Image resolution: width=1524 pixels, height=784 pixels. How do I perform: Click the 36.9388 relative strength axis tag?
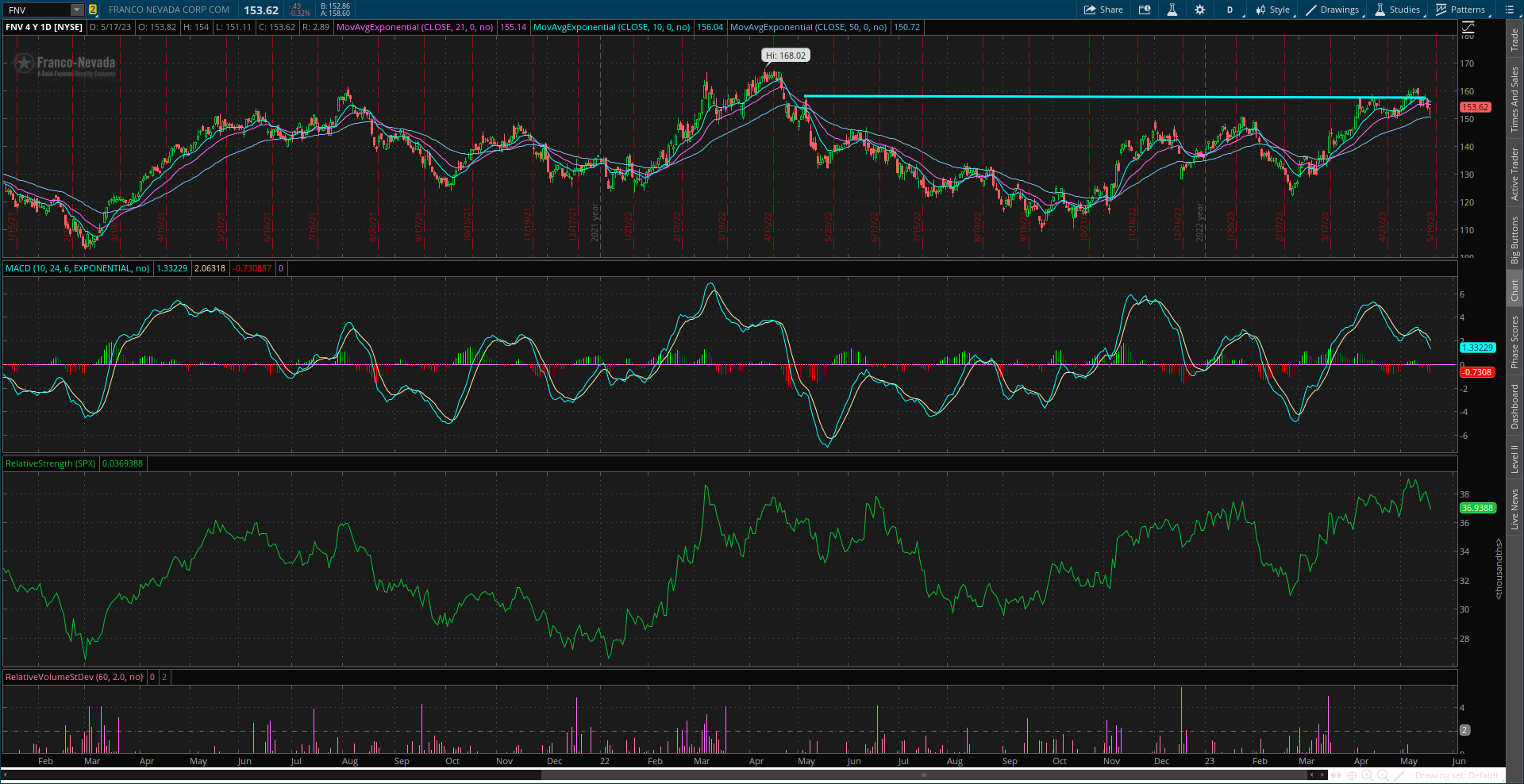click(1477, 508)
